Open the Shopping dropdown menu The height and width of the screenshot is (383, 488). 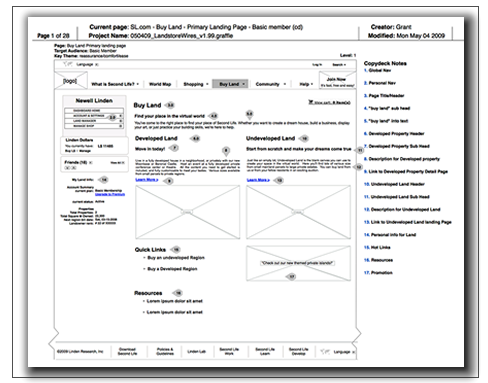[196, 84]
